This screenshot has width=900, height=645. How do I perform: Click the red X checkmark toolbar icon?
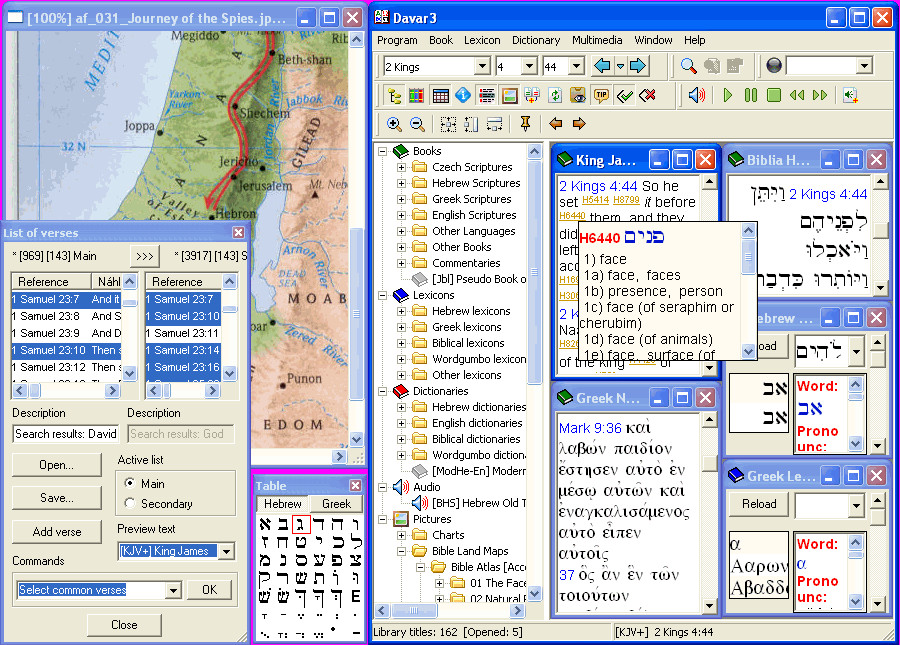pyautogui.click(x=647, y=95)
